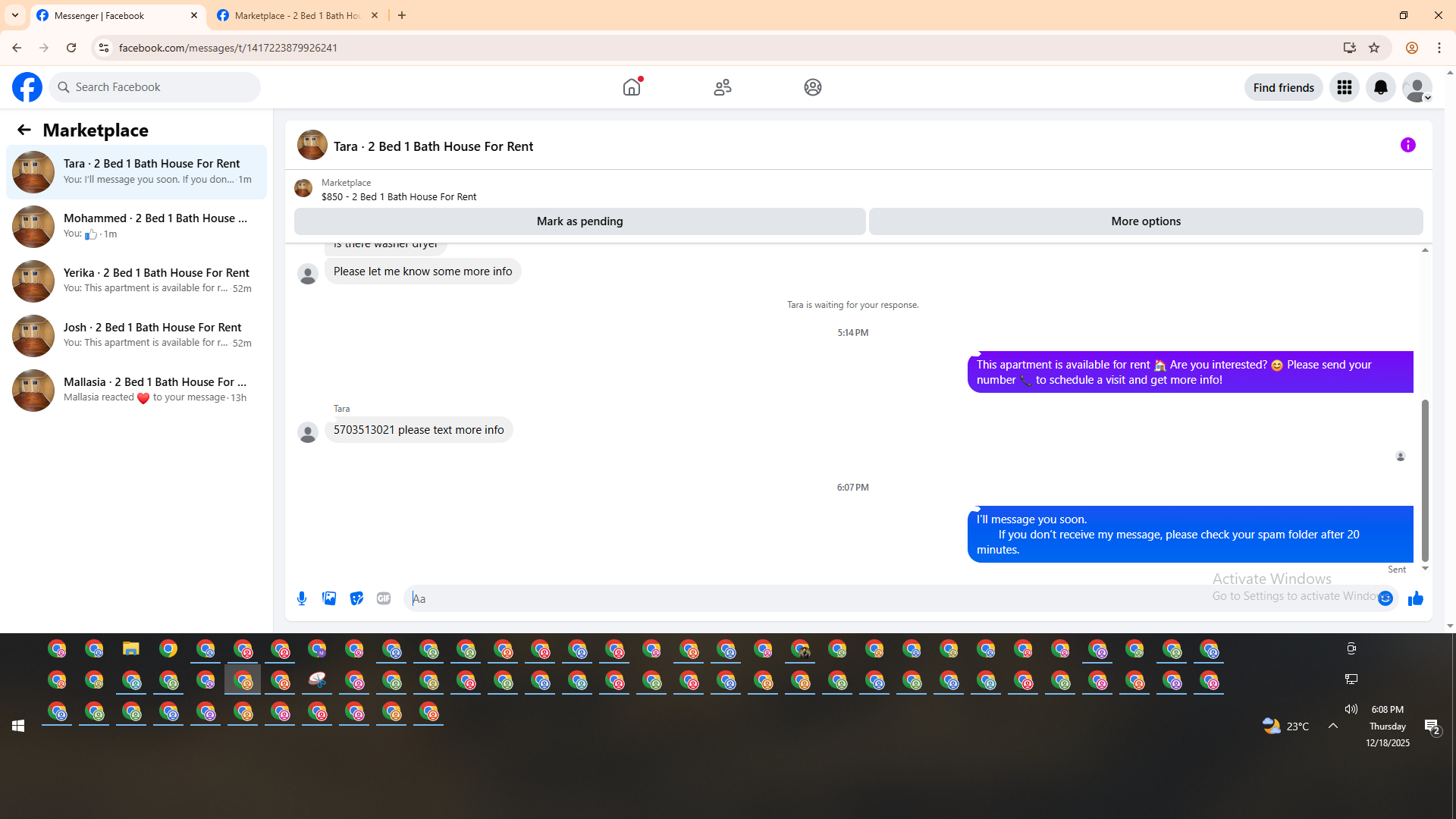This screenshot has height=819, width=1456.
Task: Open the $850 listing link in chat header
Action: pyautogui.click(x=399, y=197)
